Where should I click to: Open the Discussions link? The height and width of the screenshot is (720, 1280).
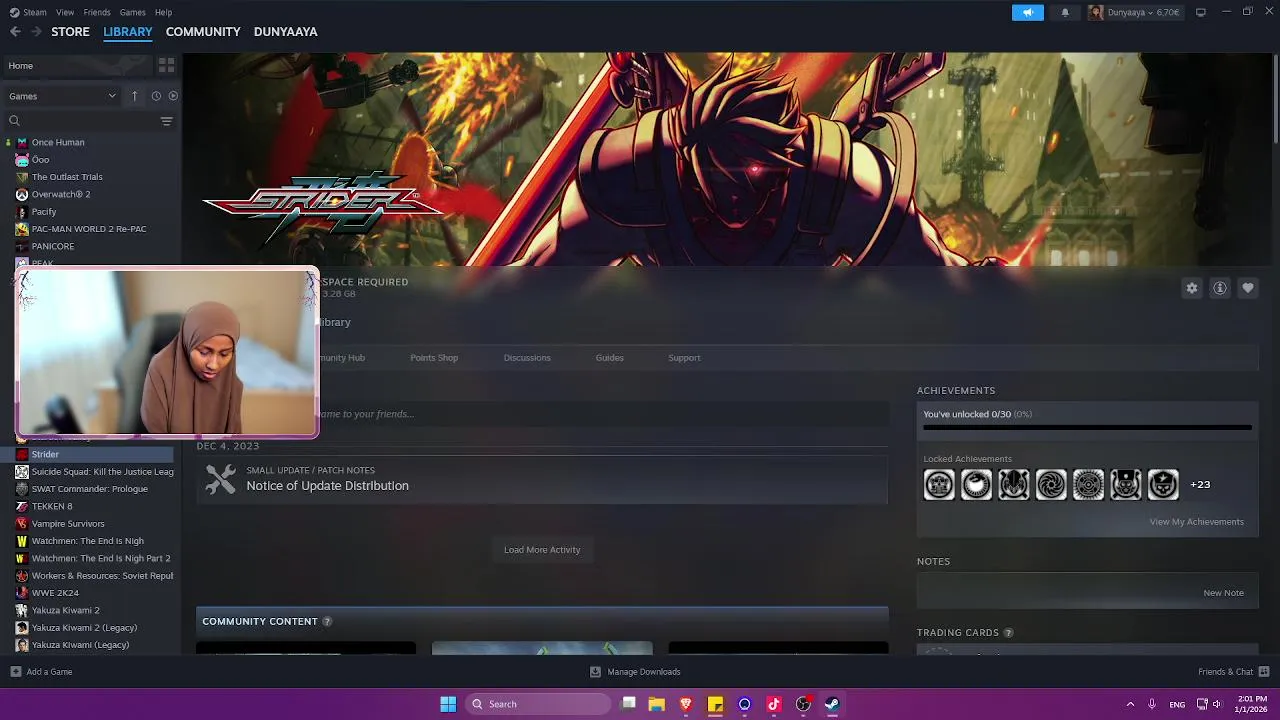pyautogui.click(x=527, y=358)
